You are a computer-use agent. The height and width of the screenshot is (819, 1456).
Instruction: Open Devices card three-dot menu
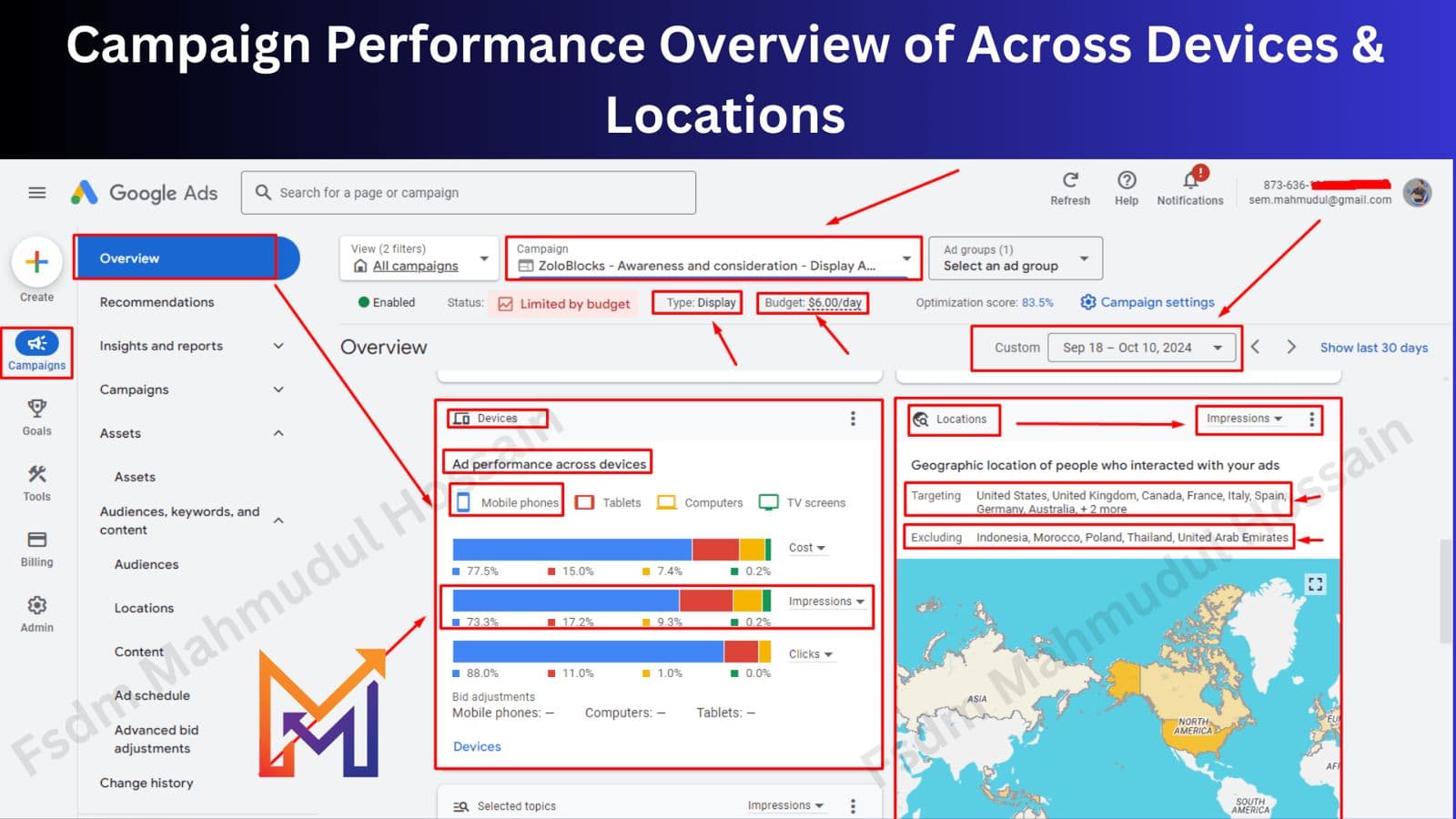853,419
